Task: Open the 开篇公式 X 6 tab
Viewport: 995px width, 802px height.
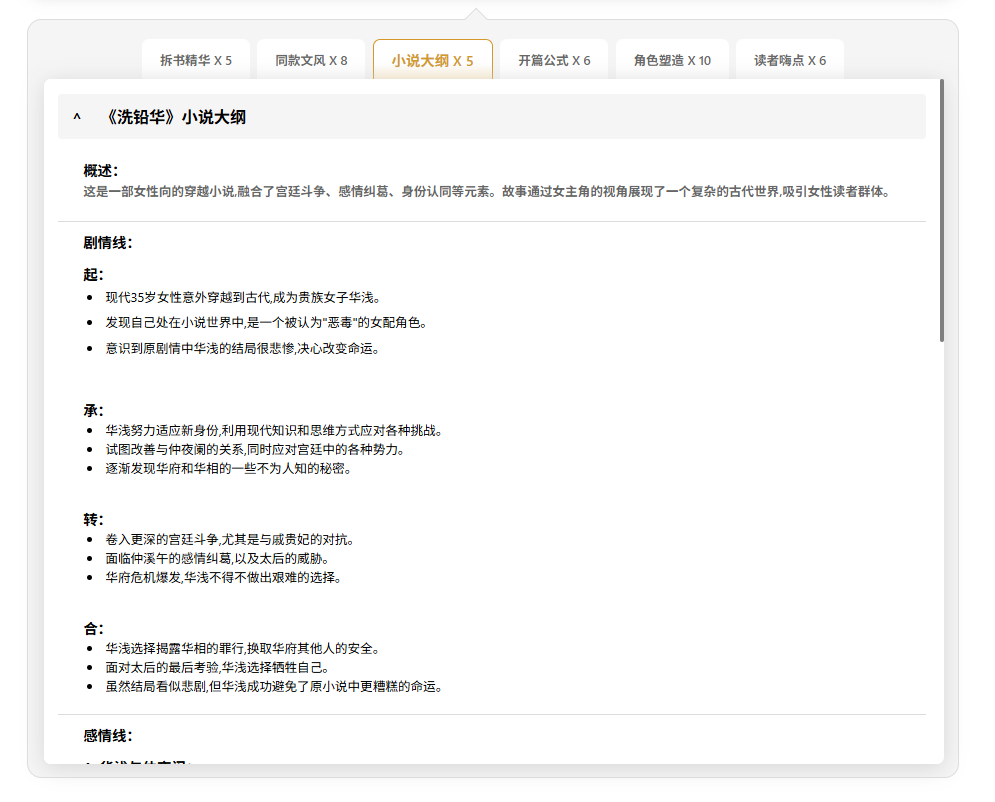Action: click(x=554, y=60)
